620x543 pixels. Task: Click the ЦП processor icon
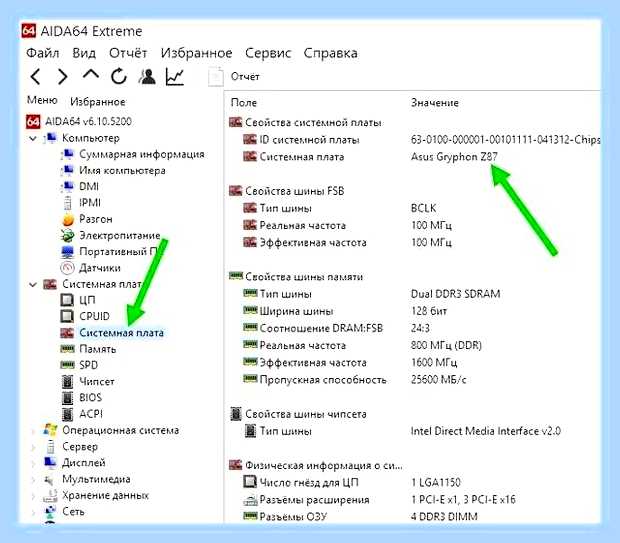[67, 300]
